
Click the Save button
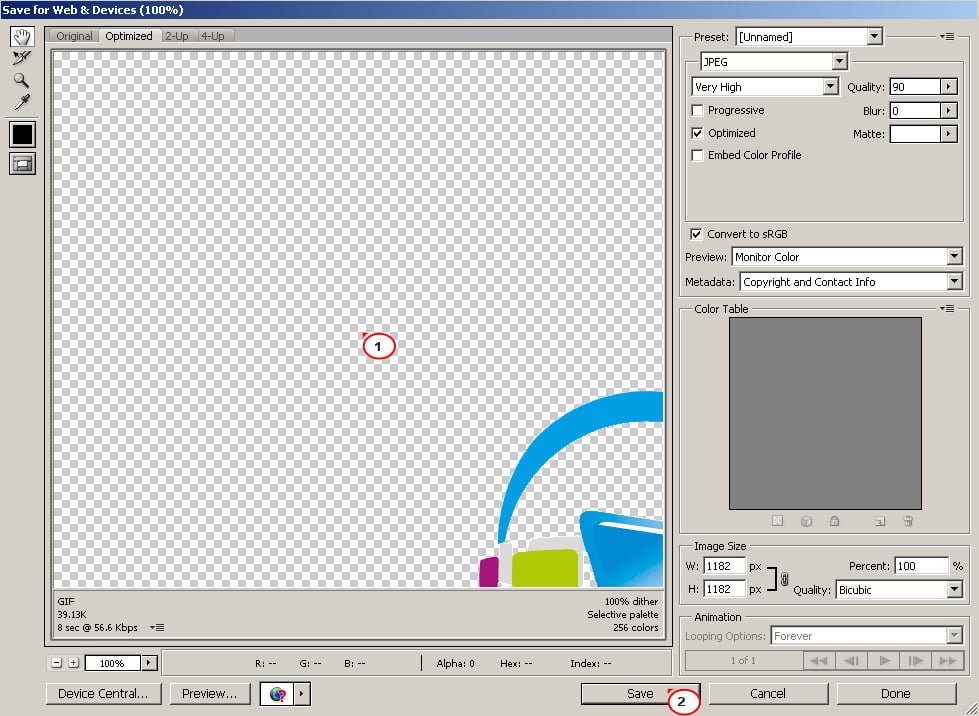click(640, 693)
